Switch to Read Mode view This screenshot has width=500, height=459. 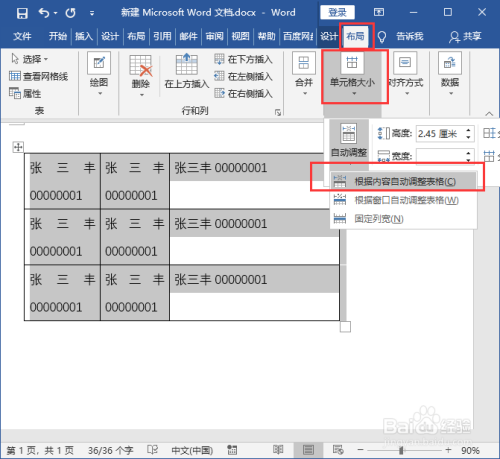click(278, 450)
